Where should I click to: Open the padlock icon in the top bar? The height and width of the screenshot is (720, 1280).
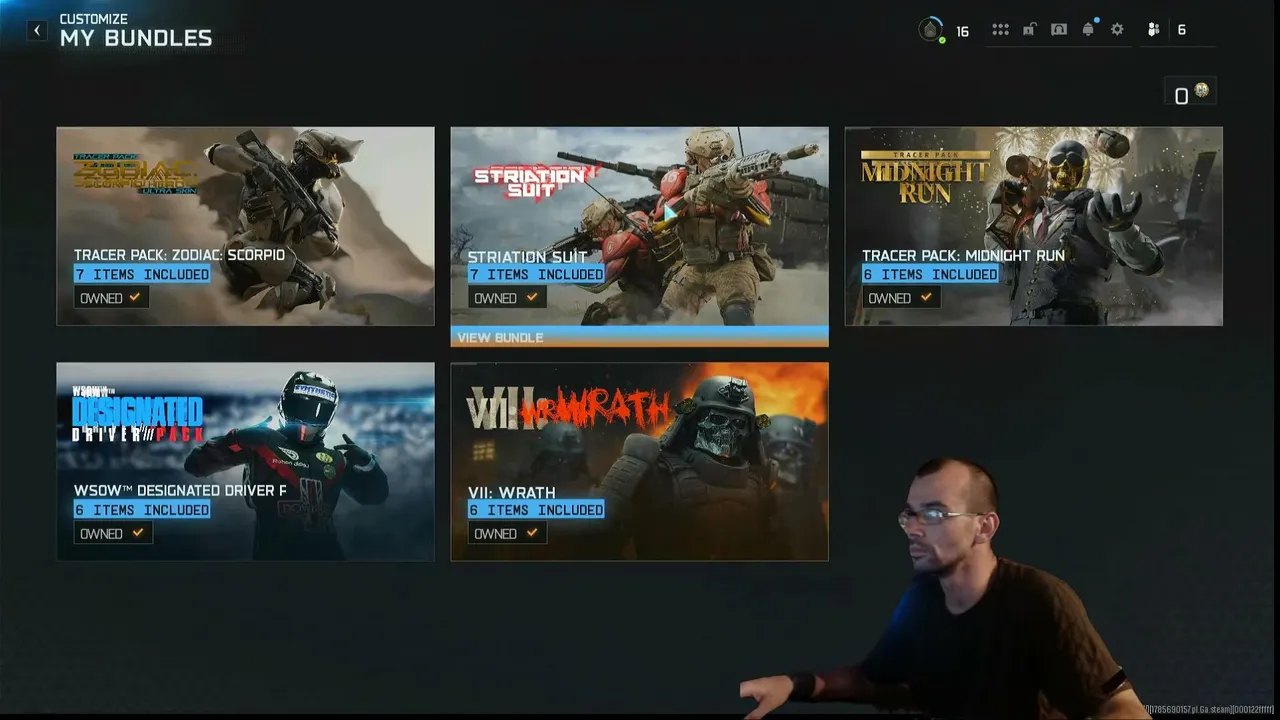click(1029, 30)
